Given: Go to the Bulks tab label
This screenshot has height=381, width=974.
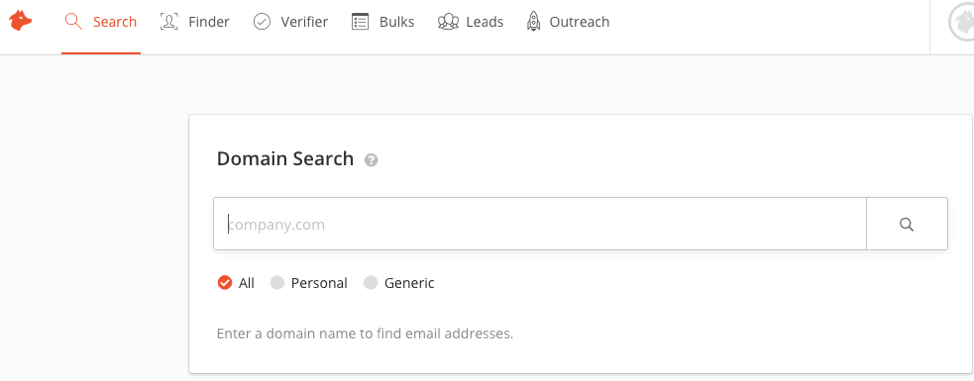Looking at the screenshot, I should pyautogui.click(x=397, y=22).
